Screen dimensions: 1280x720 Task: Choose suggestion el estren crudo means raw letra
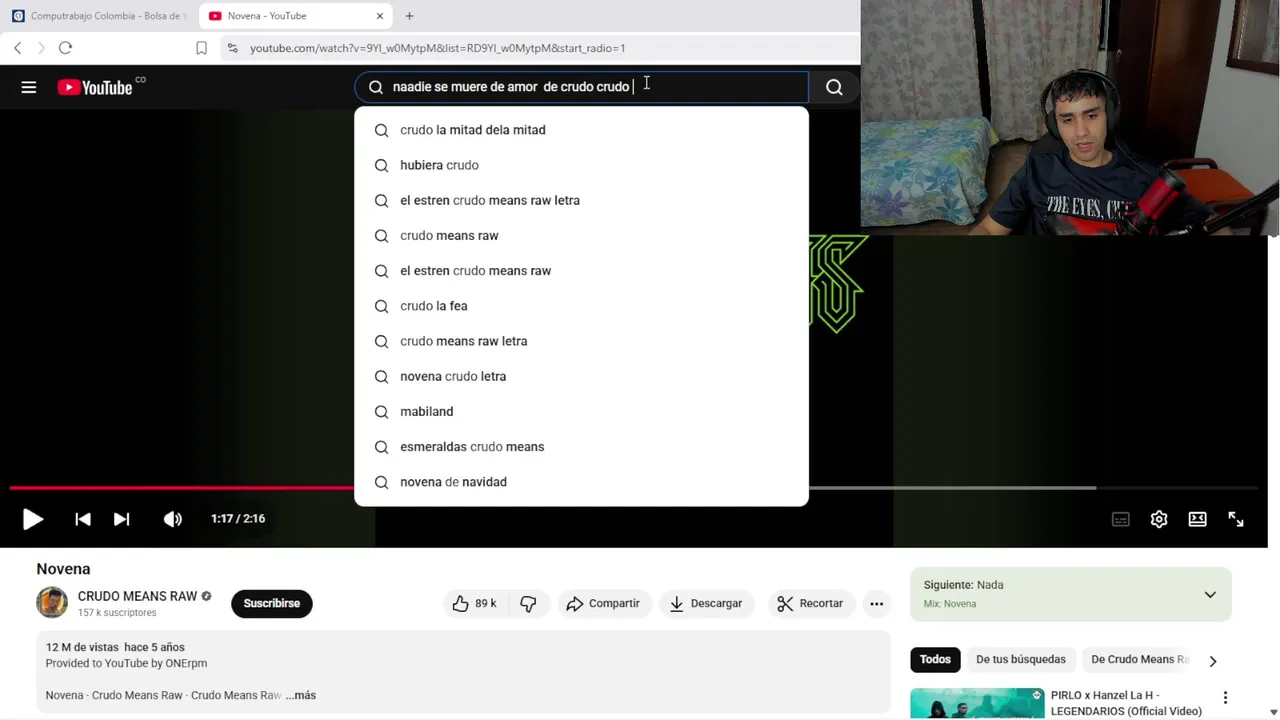click(x=581, y=200)
